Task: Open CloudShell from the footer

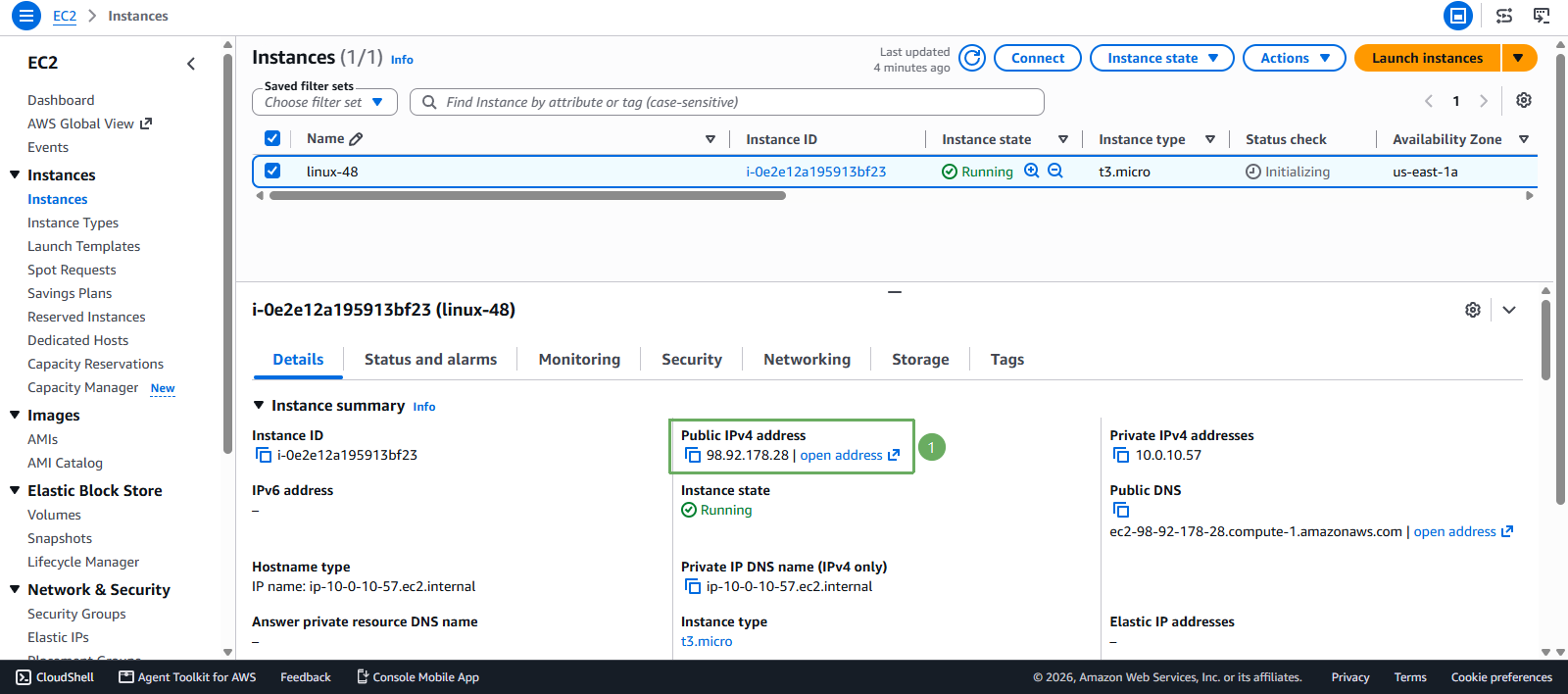Action: (56, 677)
